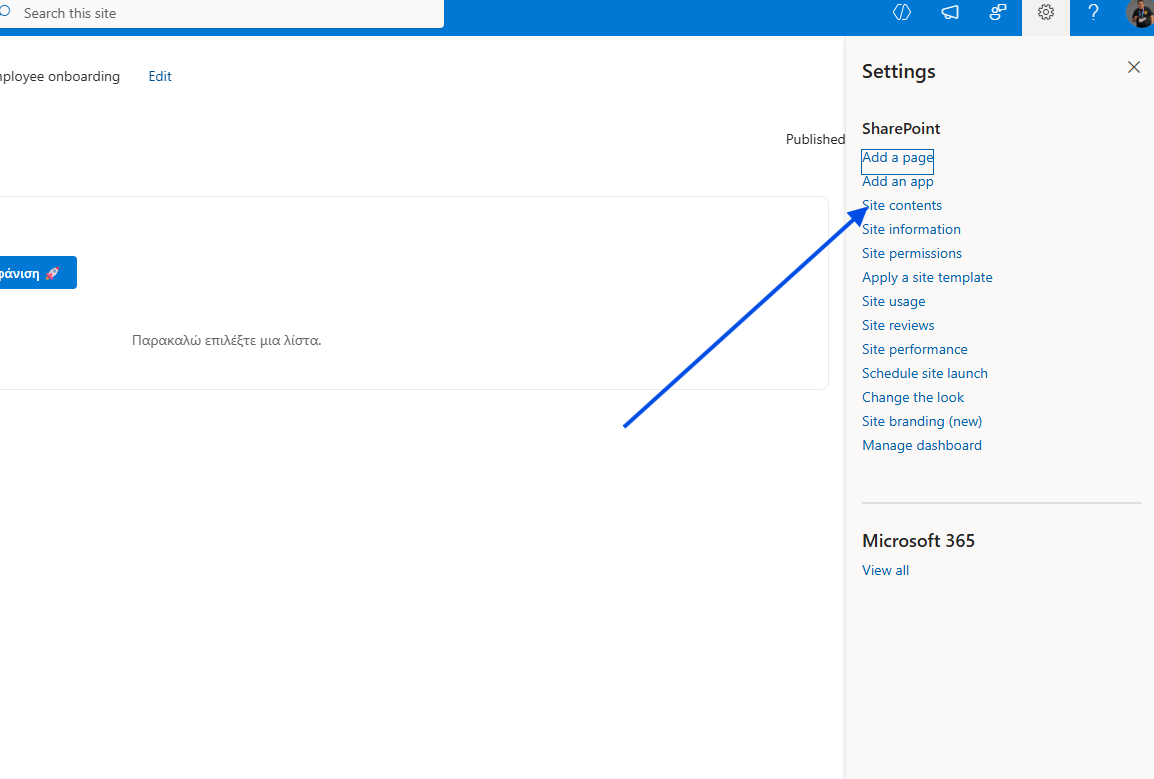Image resolution: width=1154 pixels, height=779 pixels.
Task: Open Change the look
Action: tap(913, 398)
